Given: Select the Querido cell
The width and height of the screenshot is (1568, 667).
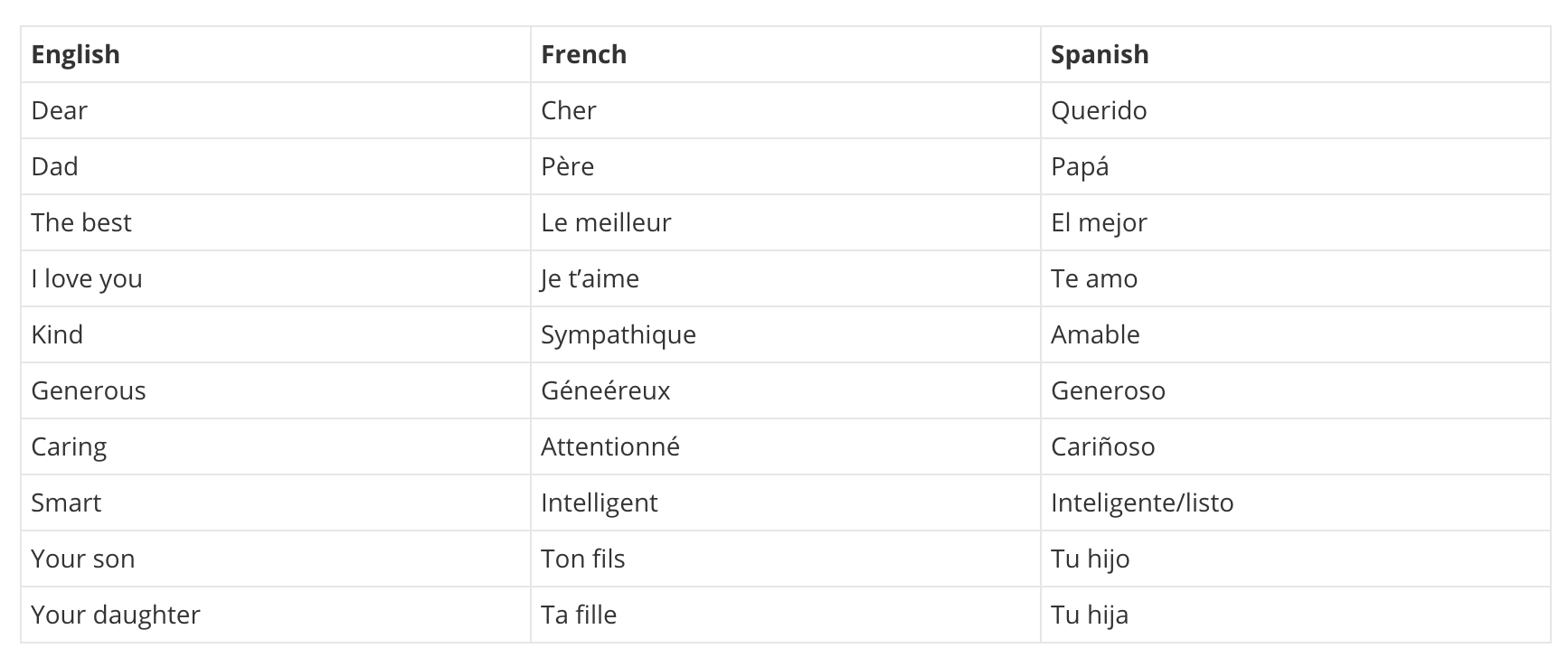Looking at the screenshot, I should 1296,110.
